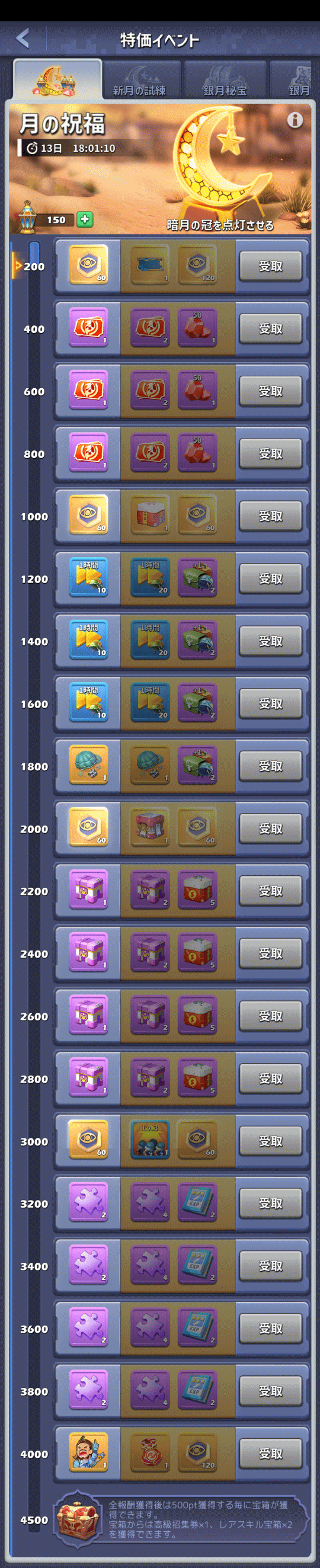
Task: Tap the 200 marker on progress bar
Action: (x=34, y=267)
